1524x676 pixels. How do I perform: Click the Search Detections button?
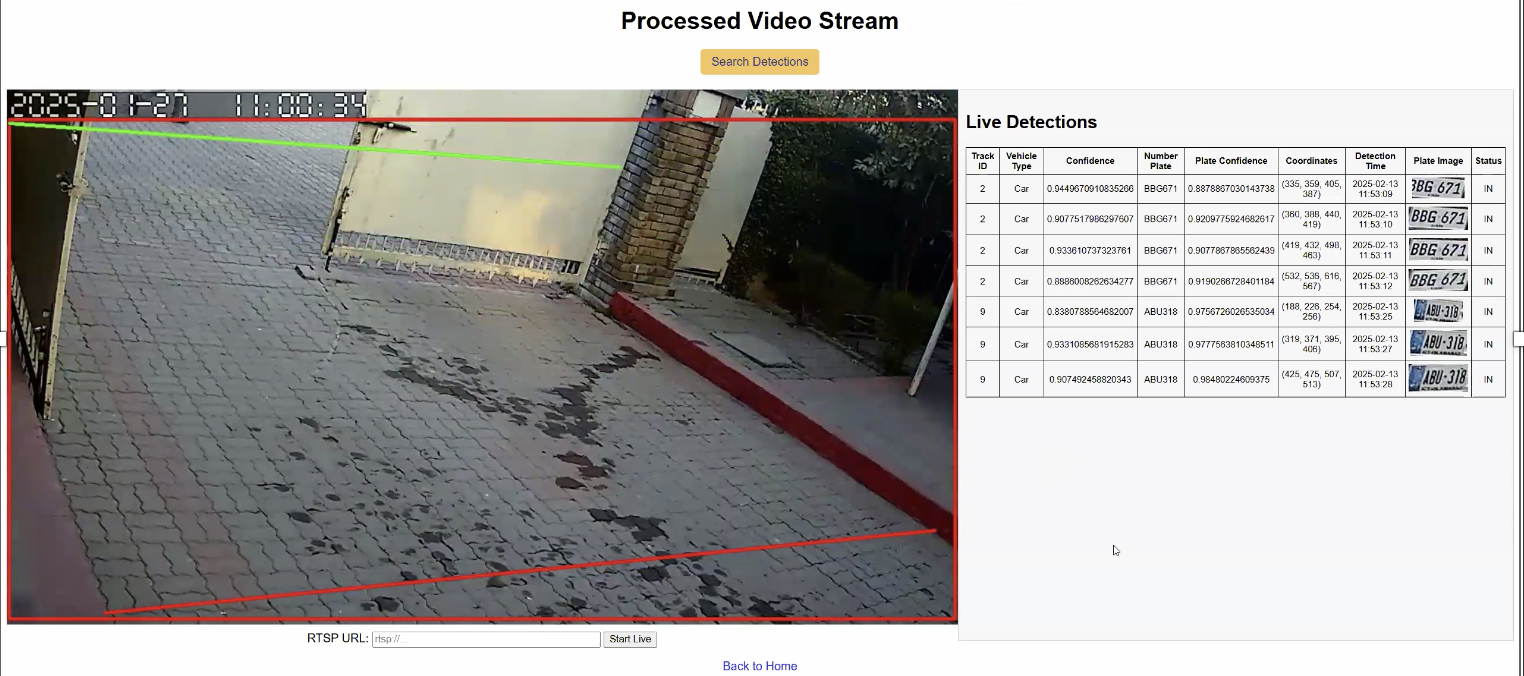pos(759,62)
